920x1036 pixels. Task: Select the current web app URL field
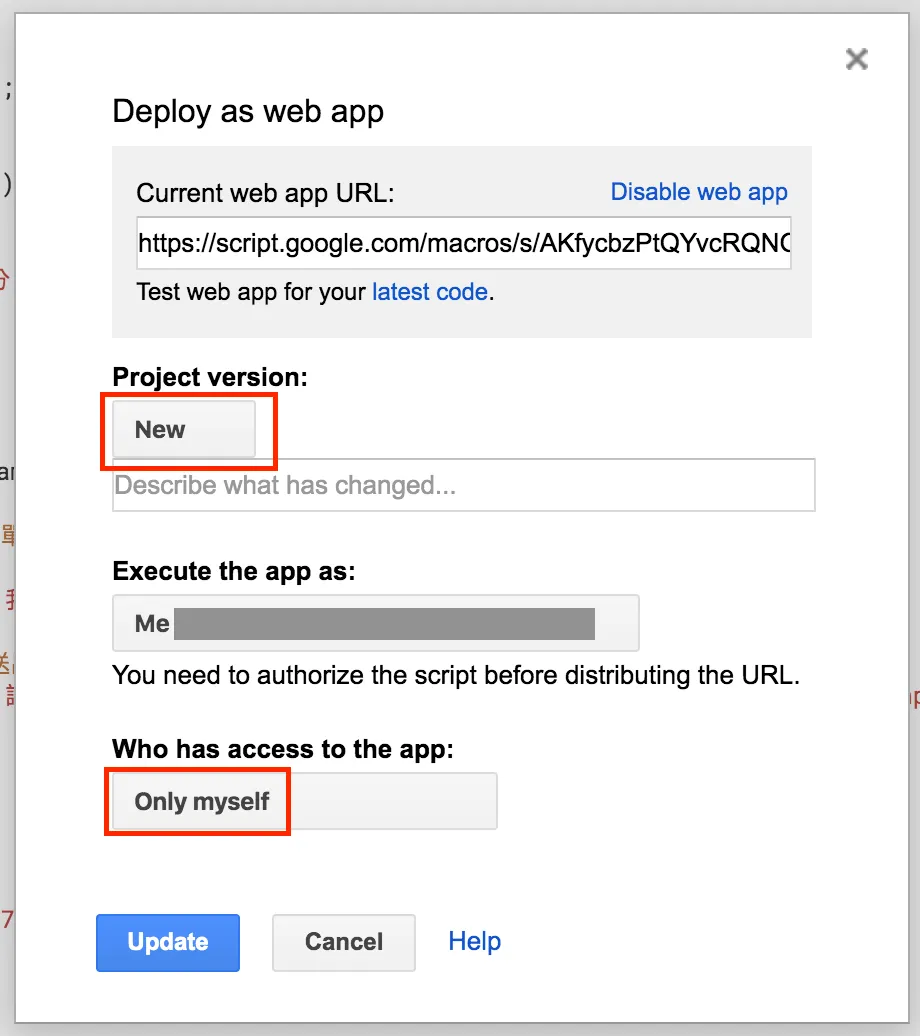(463, 242)
